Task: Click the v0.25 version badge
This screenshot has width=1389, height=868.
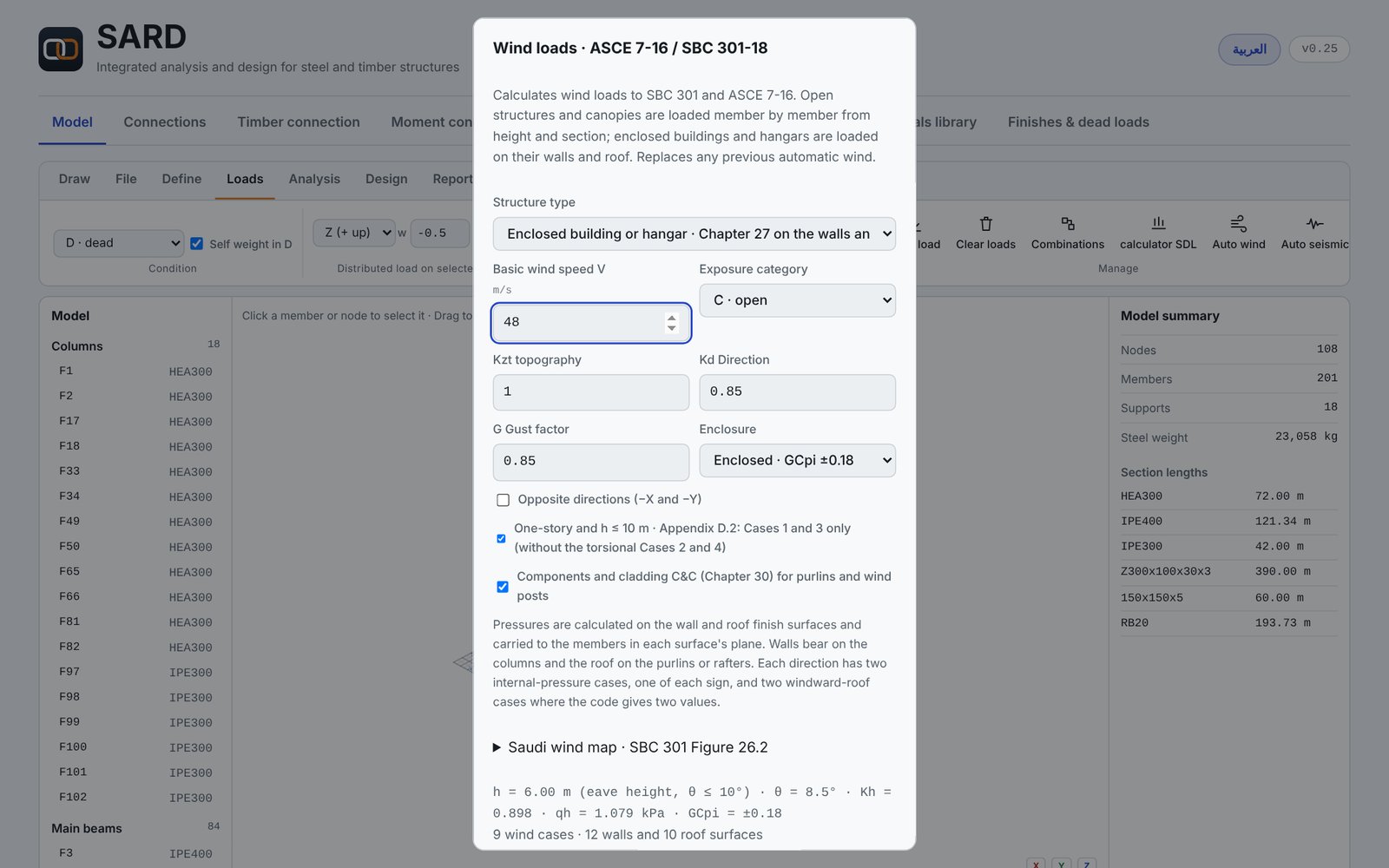Action: click(1320, 49)
